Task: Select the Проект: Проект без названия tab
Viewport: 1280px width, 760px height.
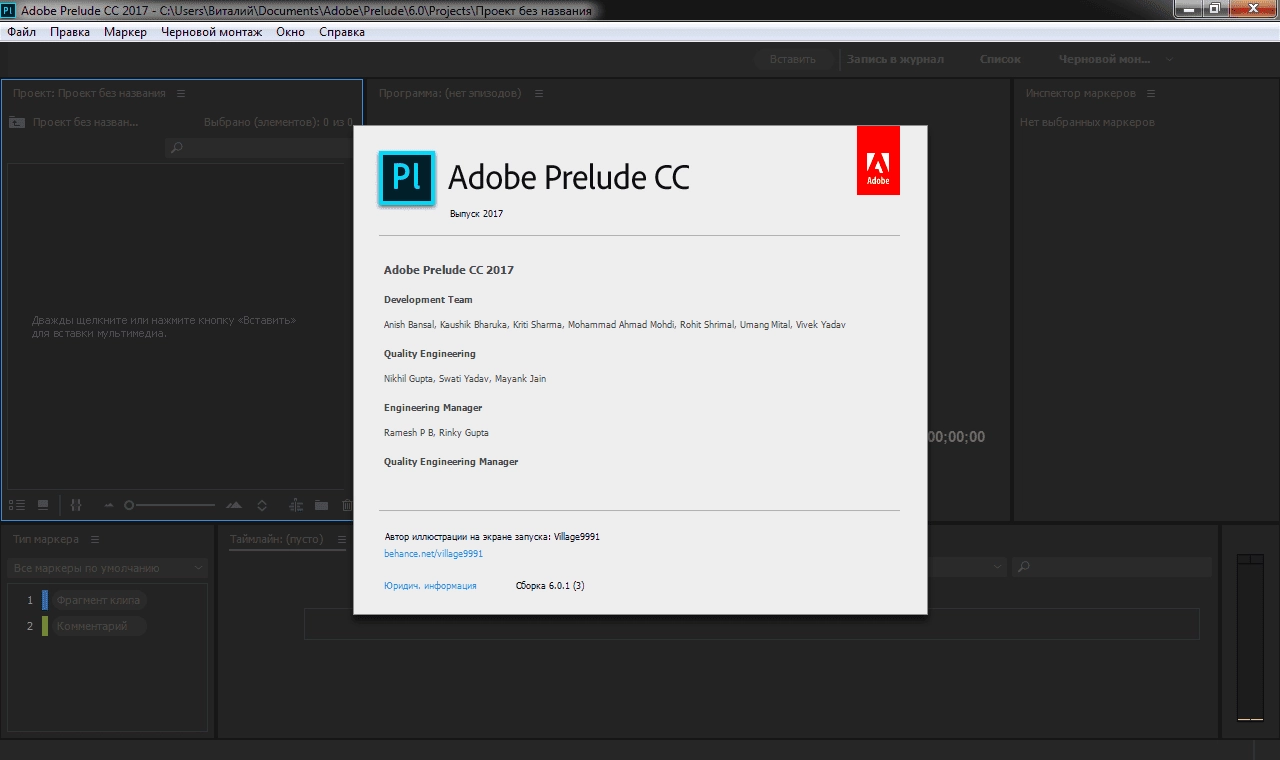Action: 89,93
